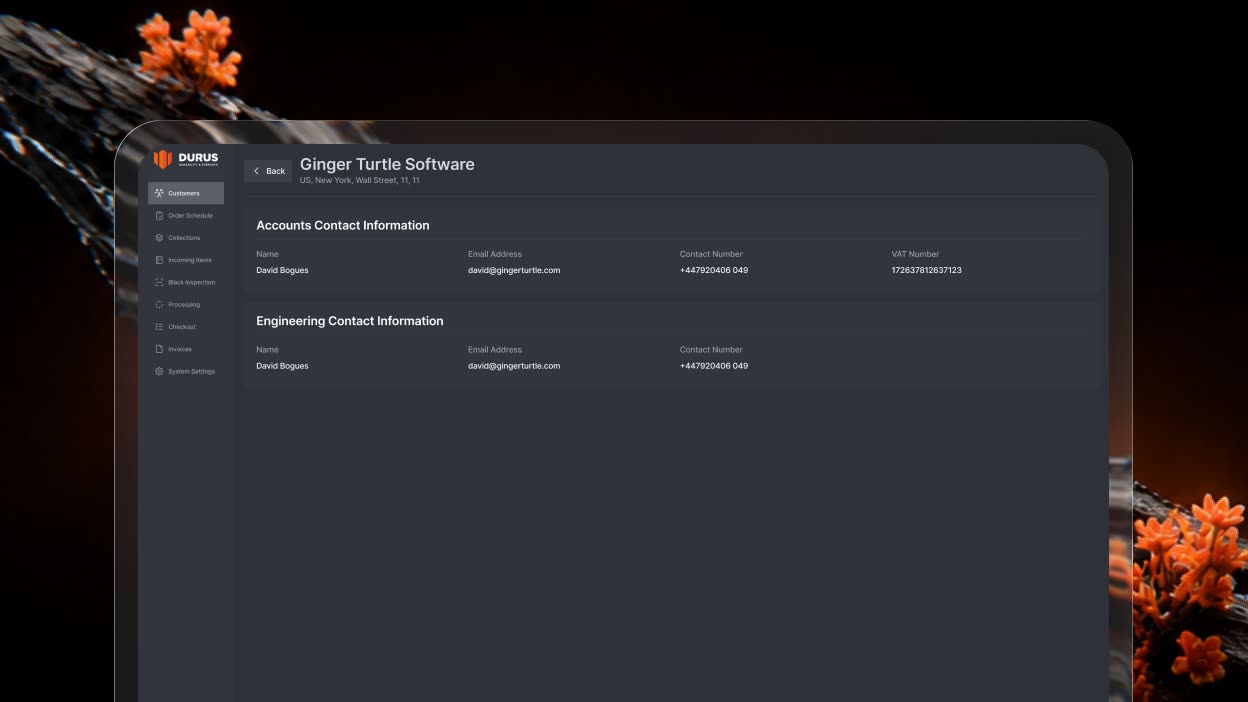The height and width of the screenshot is (702, 1248).
Task: Click the Accounts contact number +447920406 049
Action: 714,270
